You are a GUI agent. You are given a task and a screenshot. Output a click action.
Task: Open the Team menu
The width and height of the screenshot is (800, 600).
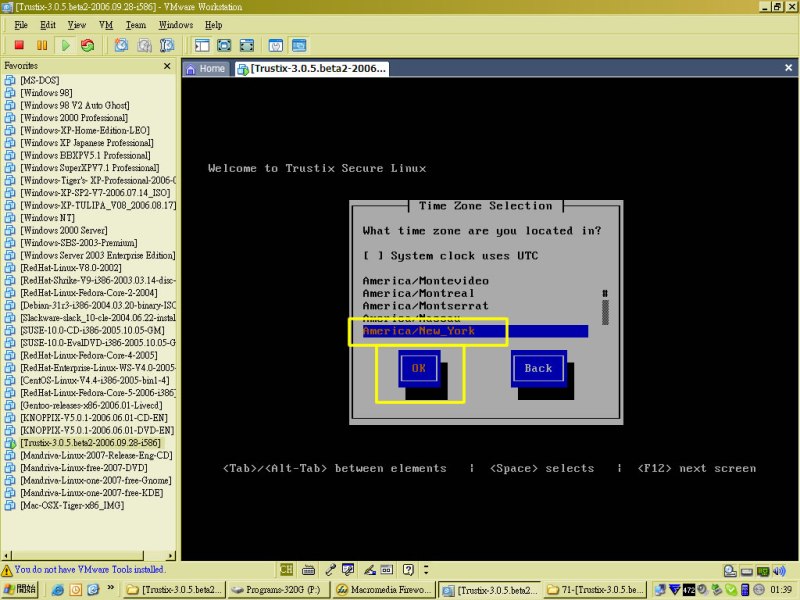[136, 25]
